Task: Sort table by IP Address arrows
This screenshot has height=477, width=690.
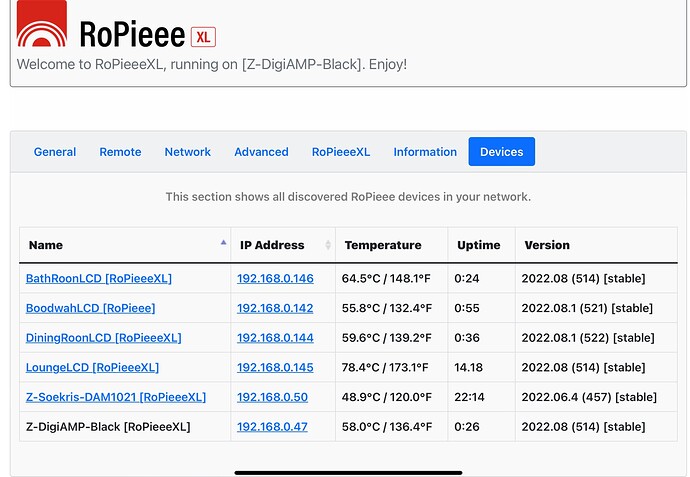Action: click(328, 245)
